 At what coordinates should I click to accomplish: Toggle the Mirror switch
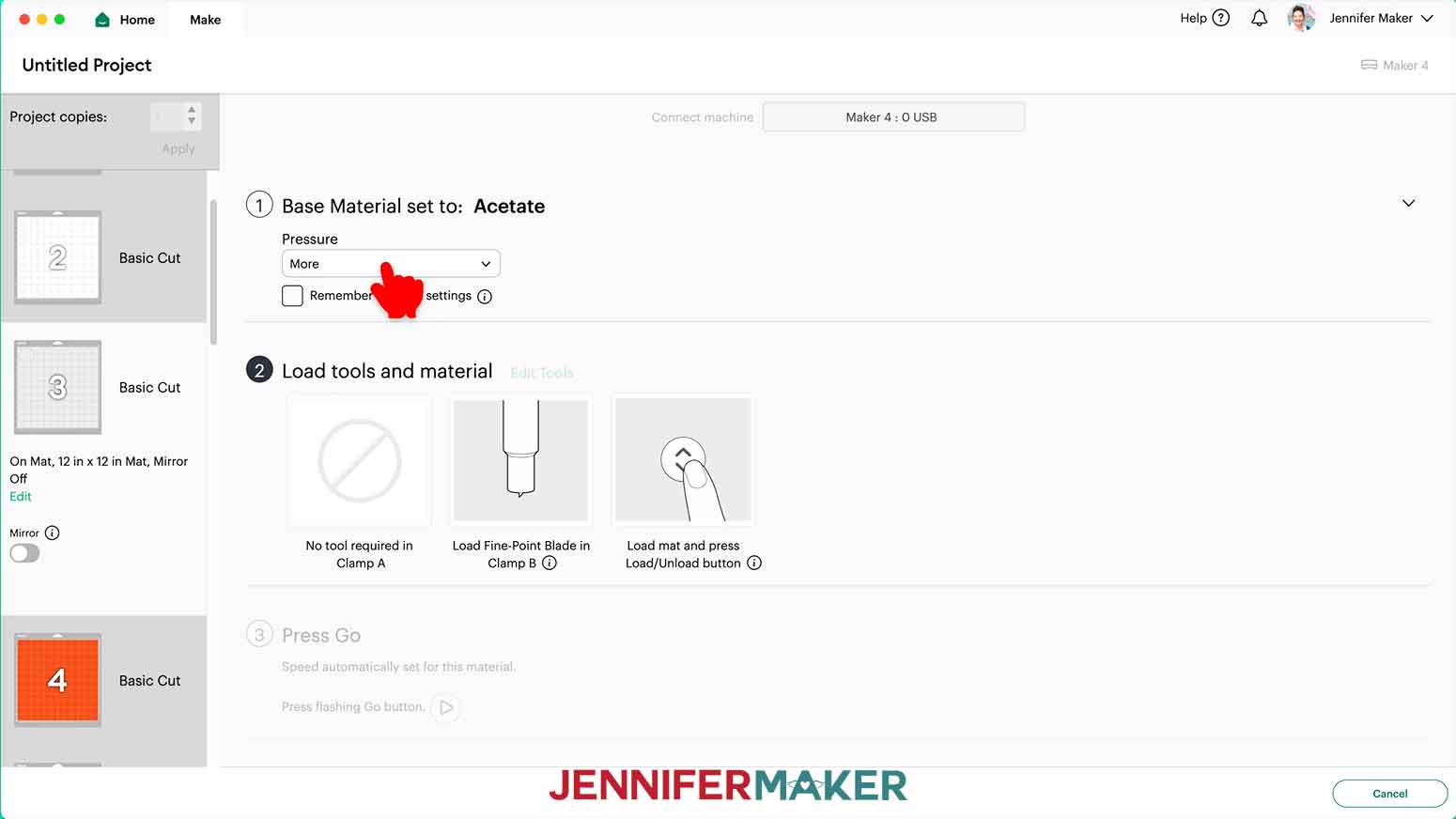tap(24, 553)
